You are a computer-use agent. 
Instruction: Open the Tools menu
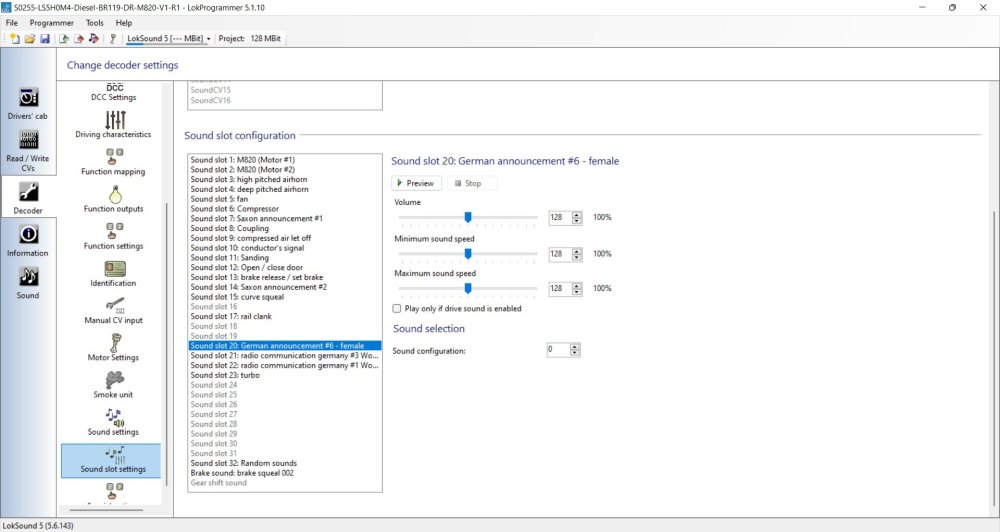pos(94,22)
